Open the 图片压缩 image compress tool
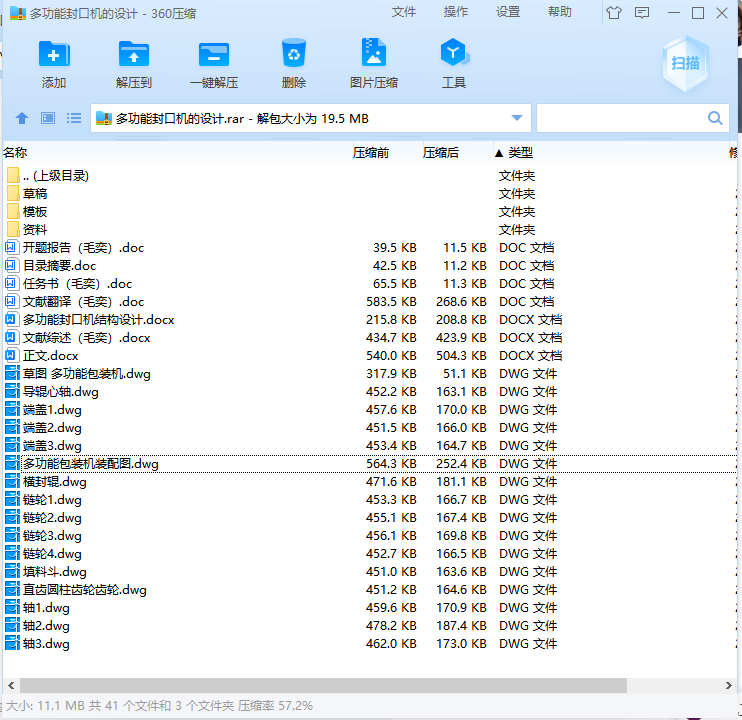The image size is (742, 720). [374, 53]
